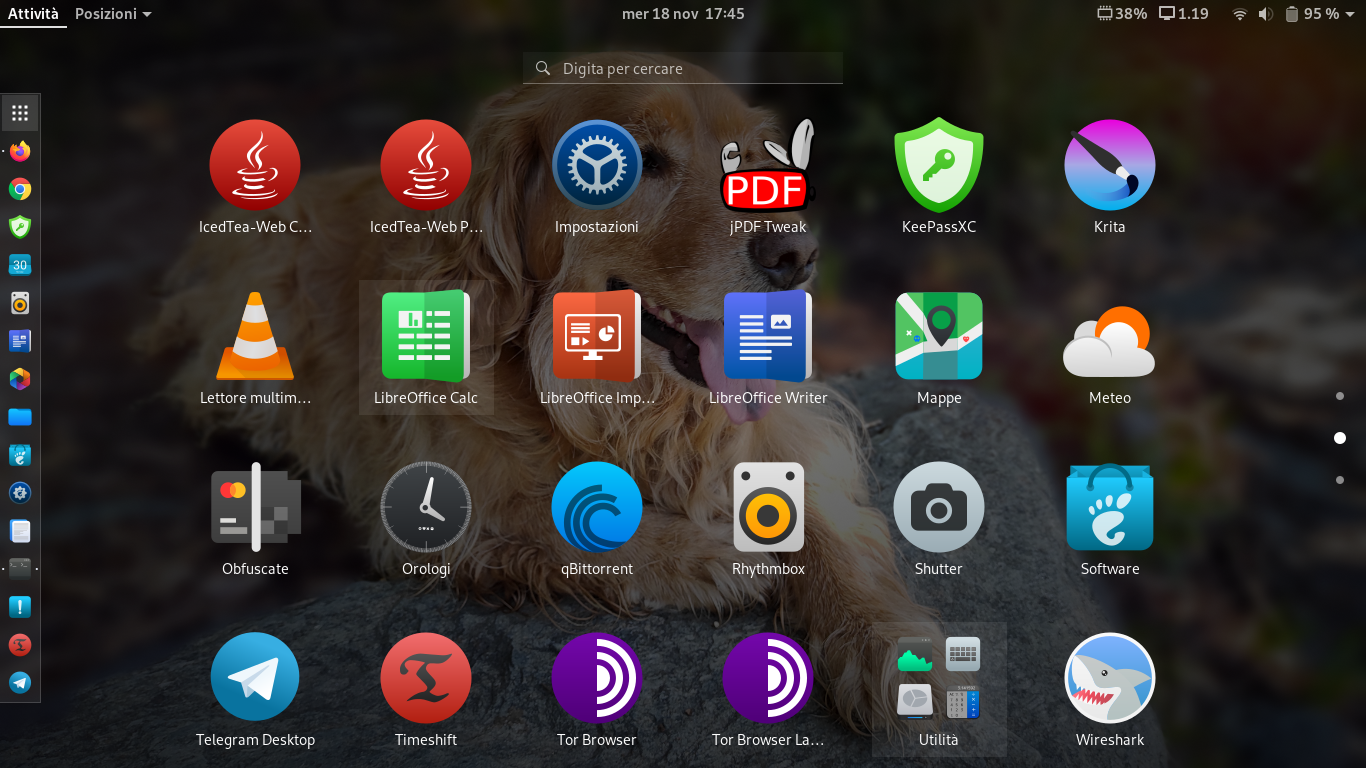
Task: Open Timeshift in the dock
Action: click(20, 645)
